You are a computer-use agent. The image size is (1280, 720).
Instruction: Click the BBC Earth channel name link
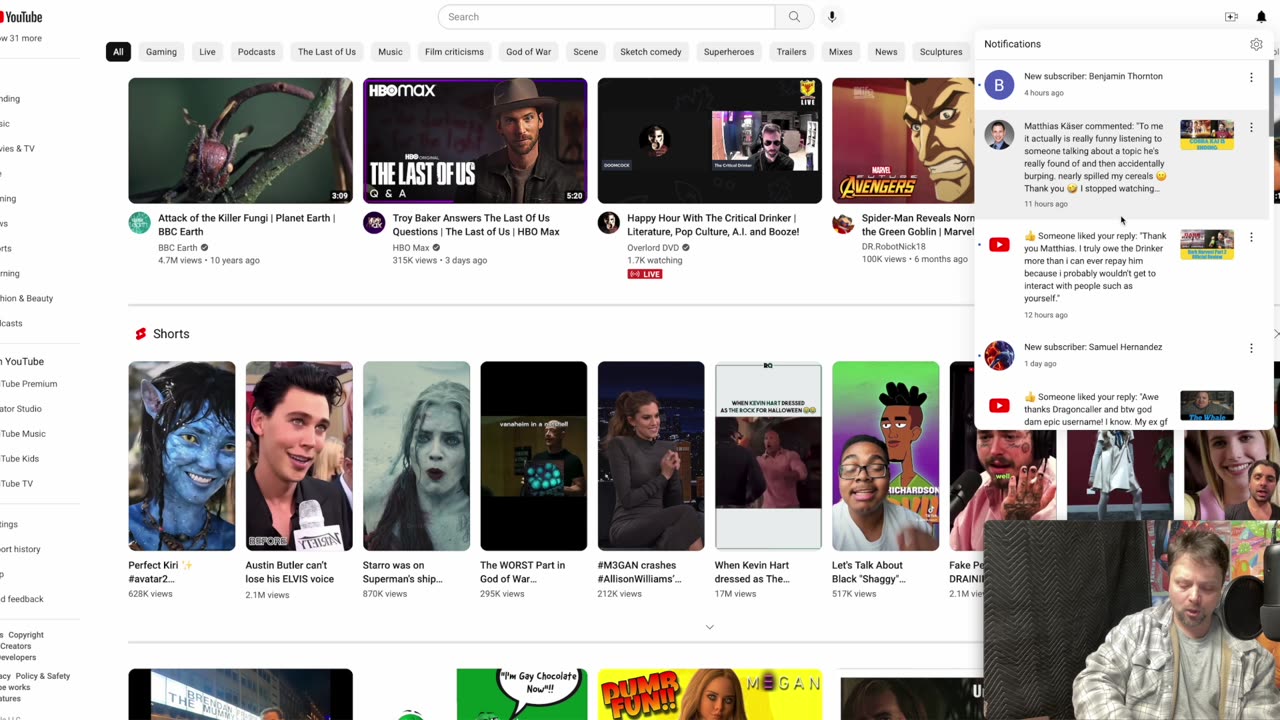178,248
